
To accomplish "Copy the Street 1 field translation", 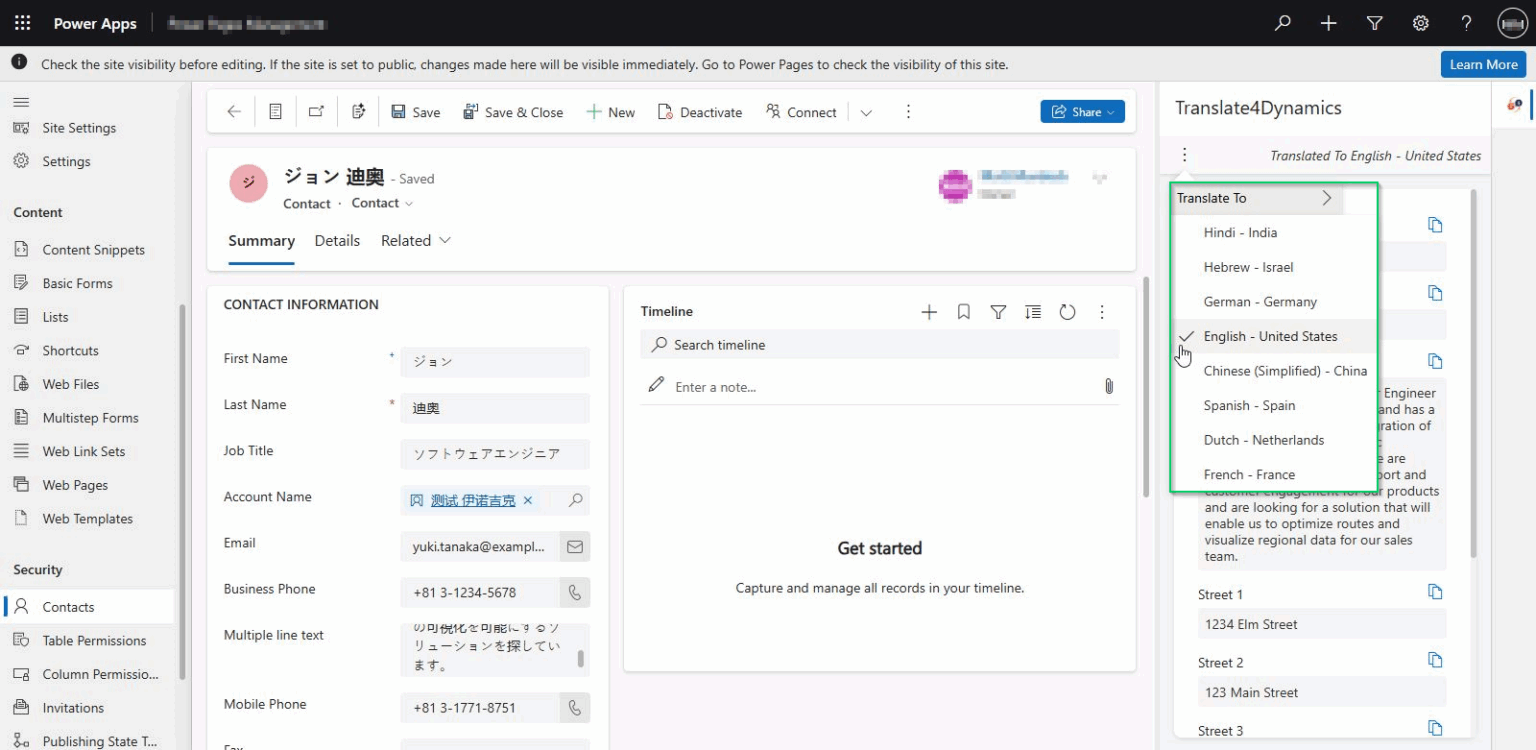I will [x=1436, y=591].
